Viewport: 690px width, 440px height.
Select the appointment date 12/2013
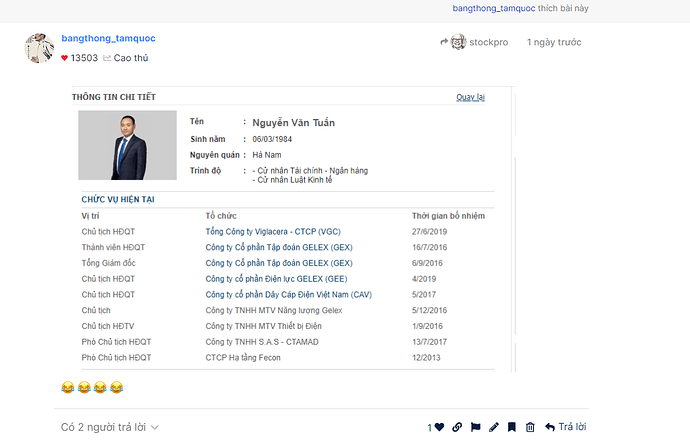(x=426, y=358)
